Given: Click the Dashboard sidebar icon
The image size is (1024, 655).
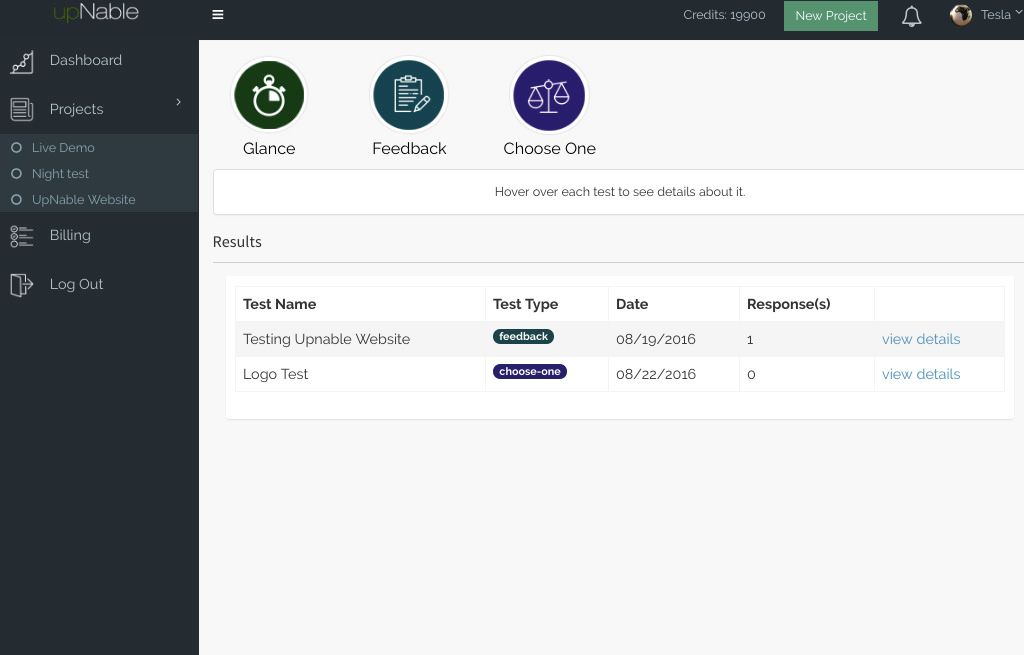Looking at the screenshot, I should (22, 61).
